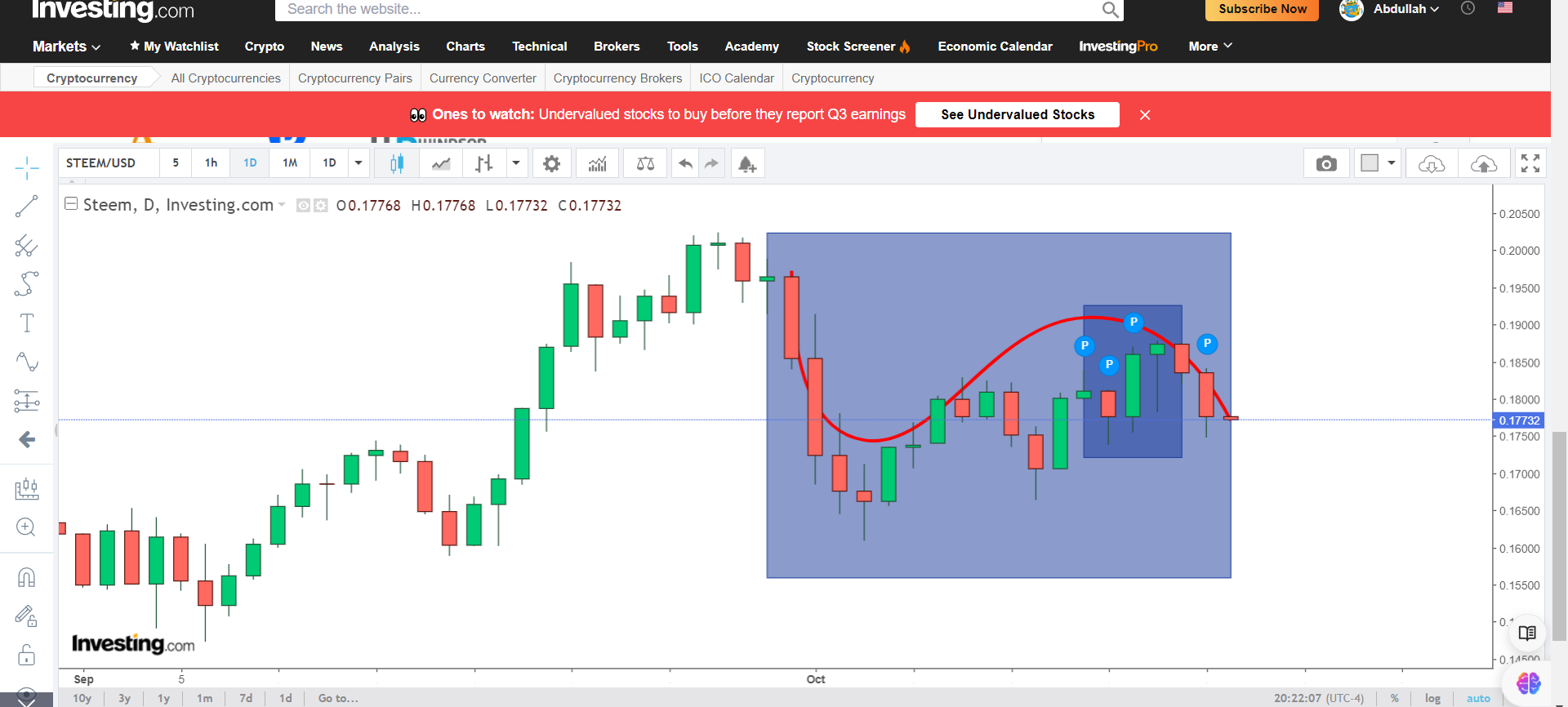Enter fullscreen chart mode

click(x=1530, y=163)
